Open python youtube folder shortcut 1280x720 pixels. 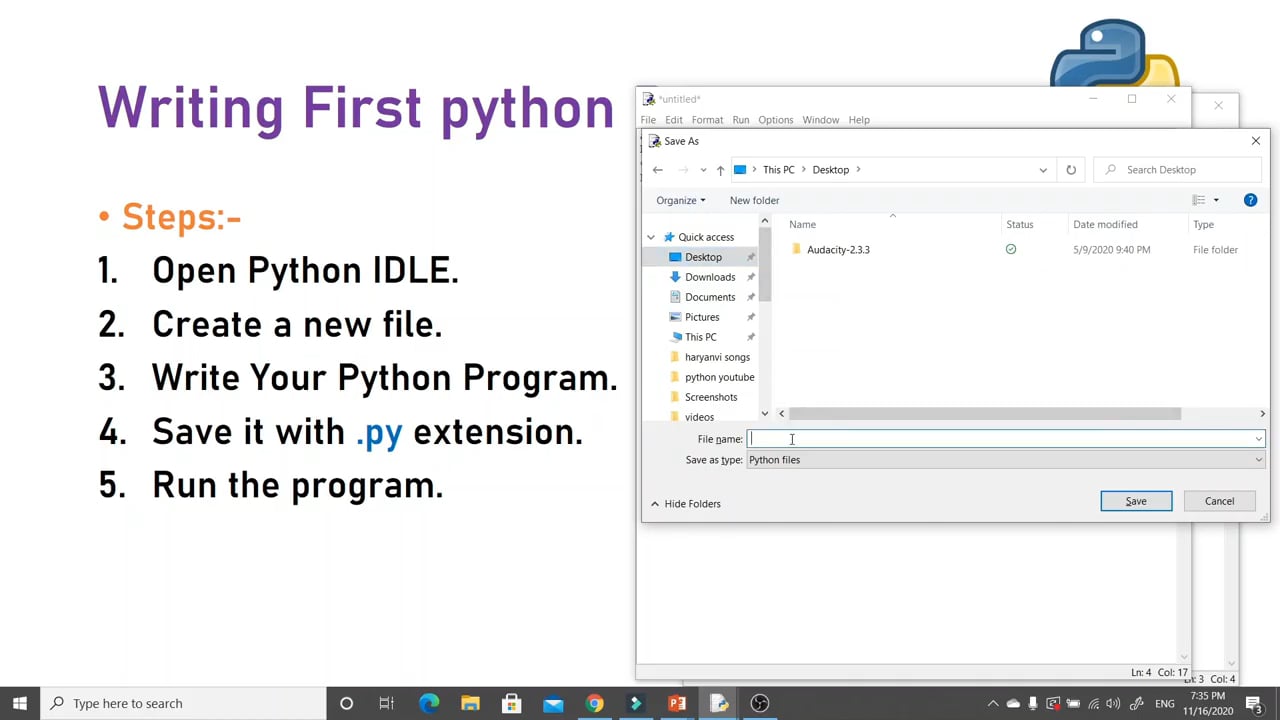[719, 377]
